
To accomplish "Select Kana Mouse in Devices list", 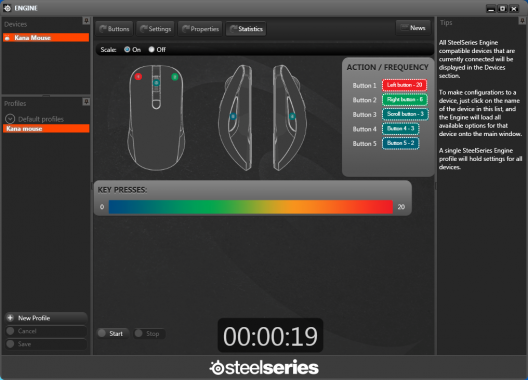I will click(x=46, y=38).
